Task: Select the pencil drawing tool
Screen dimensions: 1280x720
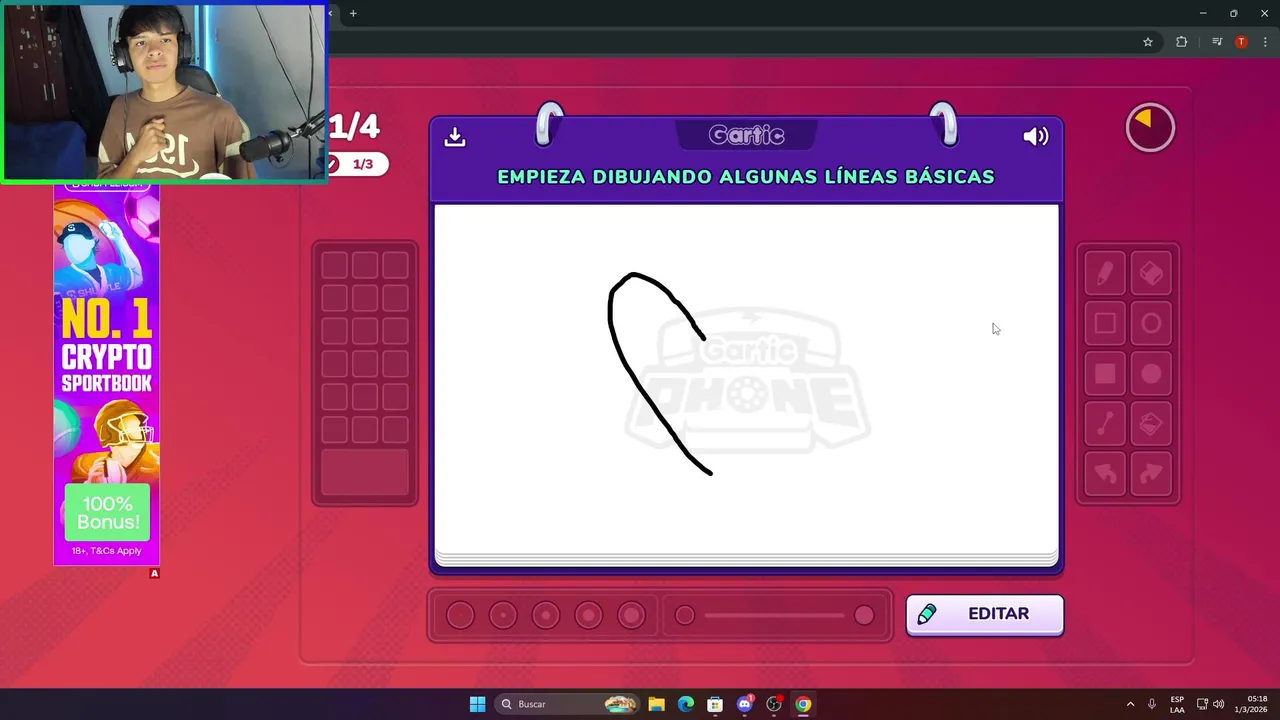Action: (1105, 273)
